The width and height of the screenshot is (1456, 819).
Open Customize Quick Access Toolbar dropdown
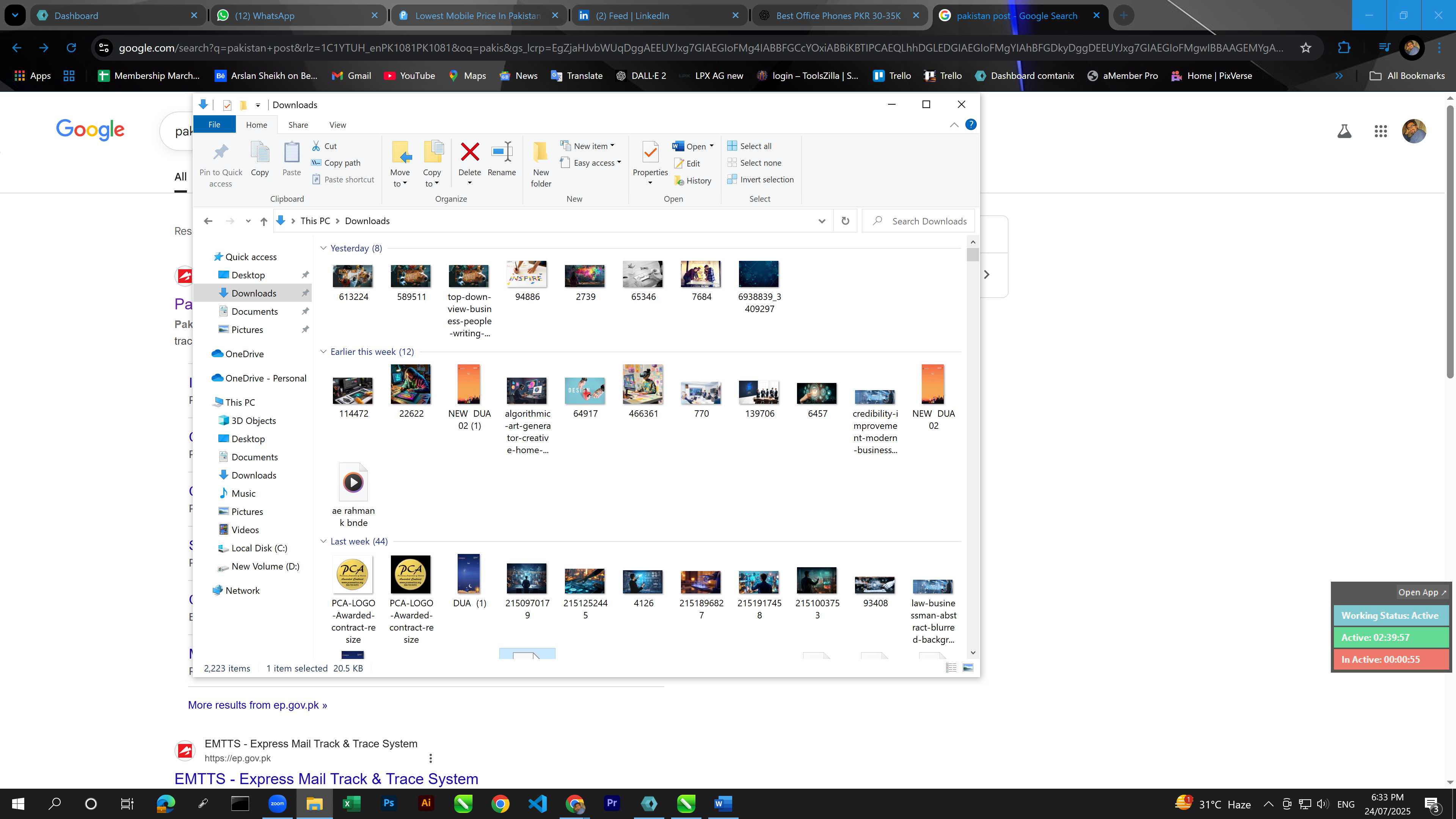[x=258, y=105]
